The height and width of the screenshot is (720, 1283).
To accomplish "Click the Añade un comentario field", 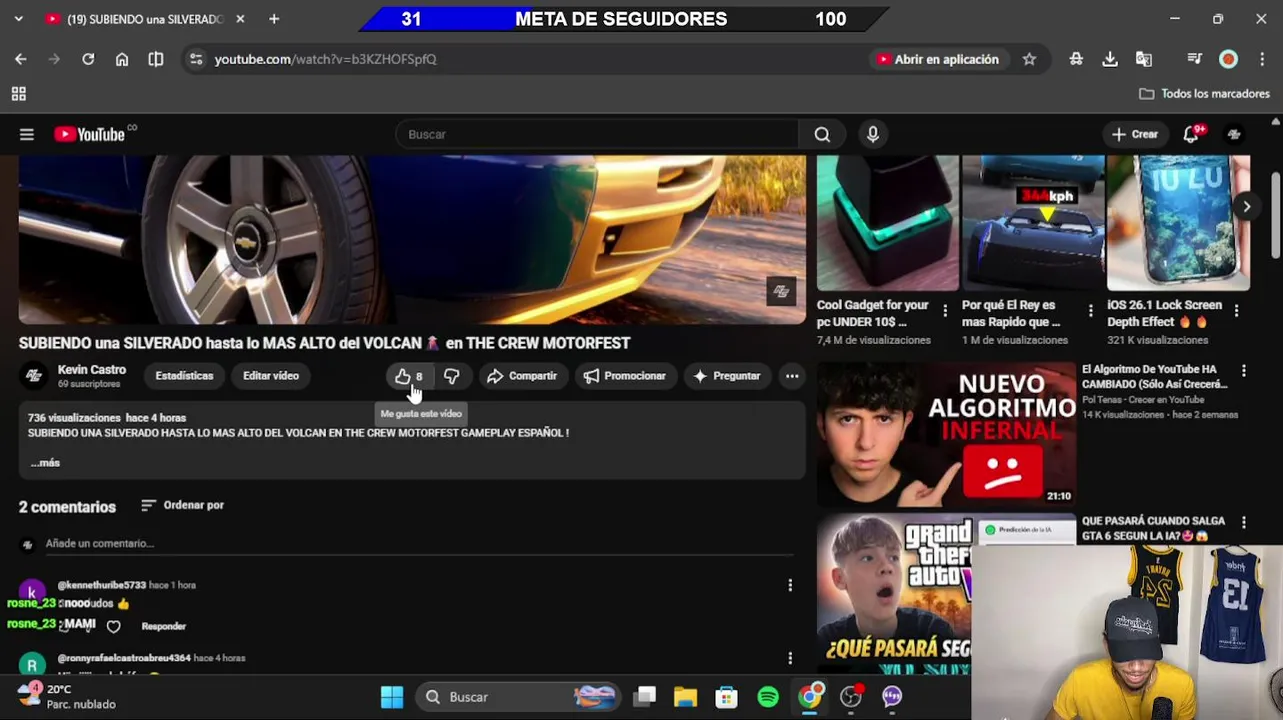I will (x=420, y=544).
